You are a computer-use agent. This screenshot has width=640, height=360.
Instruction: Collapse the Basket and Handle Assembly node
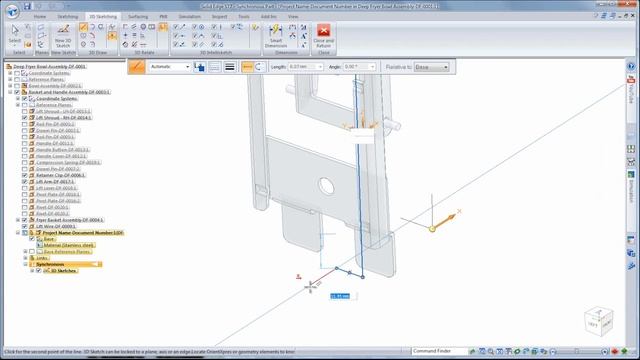point(10,92)
